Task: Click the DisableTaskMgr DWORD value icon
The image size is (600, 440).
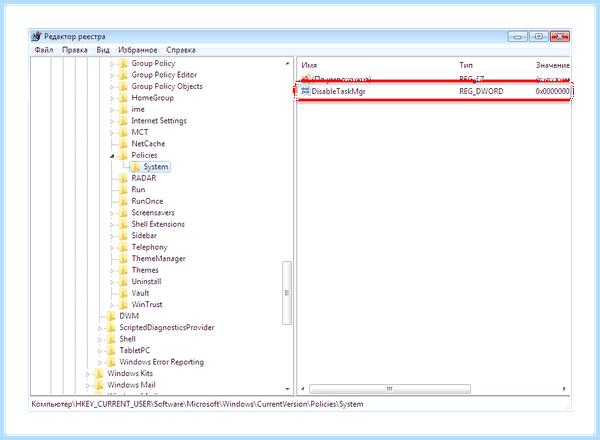Action: 305,91
